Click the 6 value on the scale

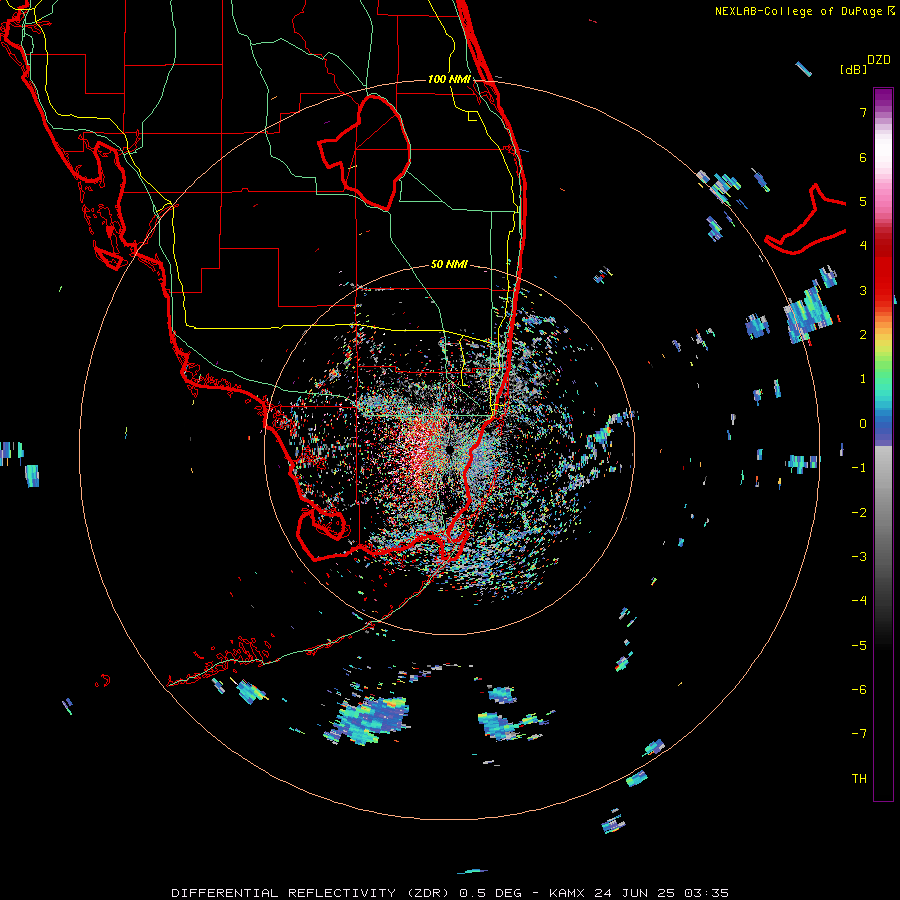point(863,157)
